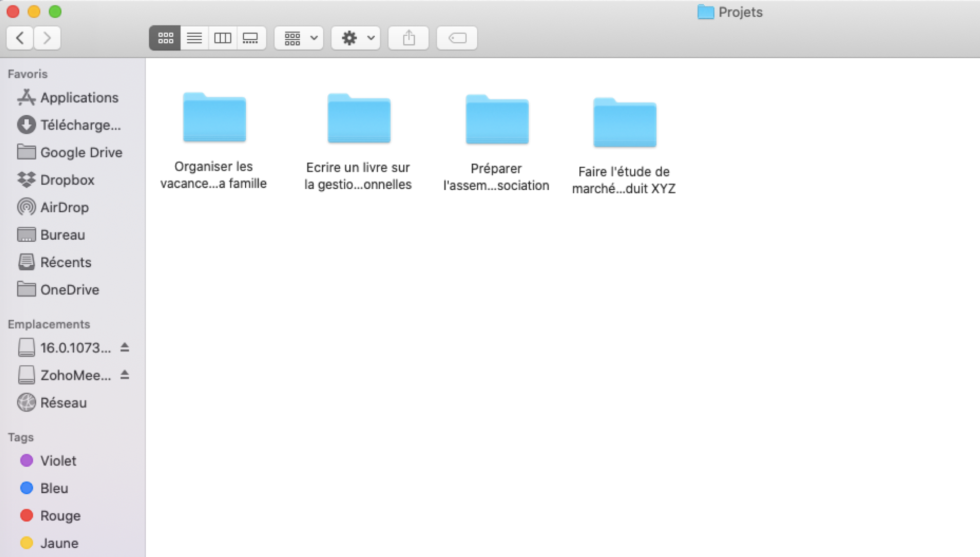The height and width of the screenshot is (557, 980).
Task: Click the Share toolbar button
Action: [408, 38]
